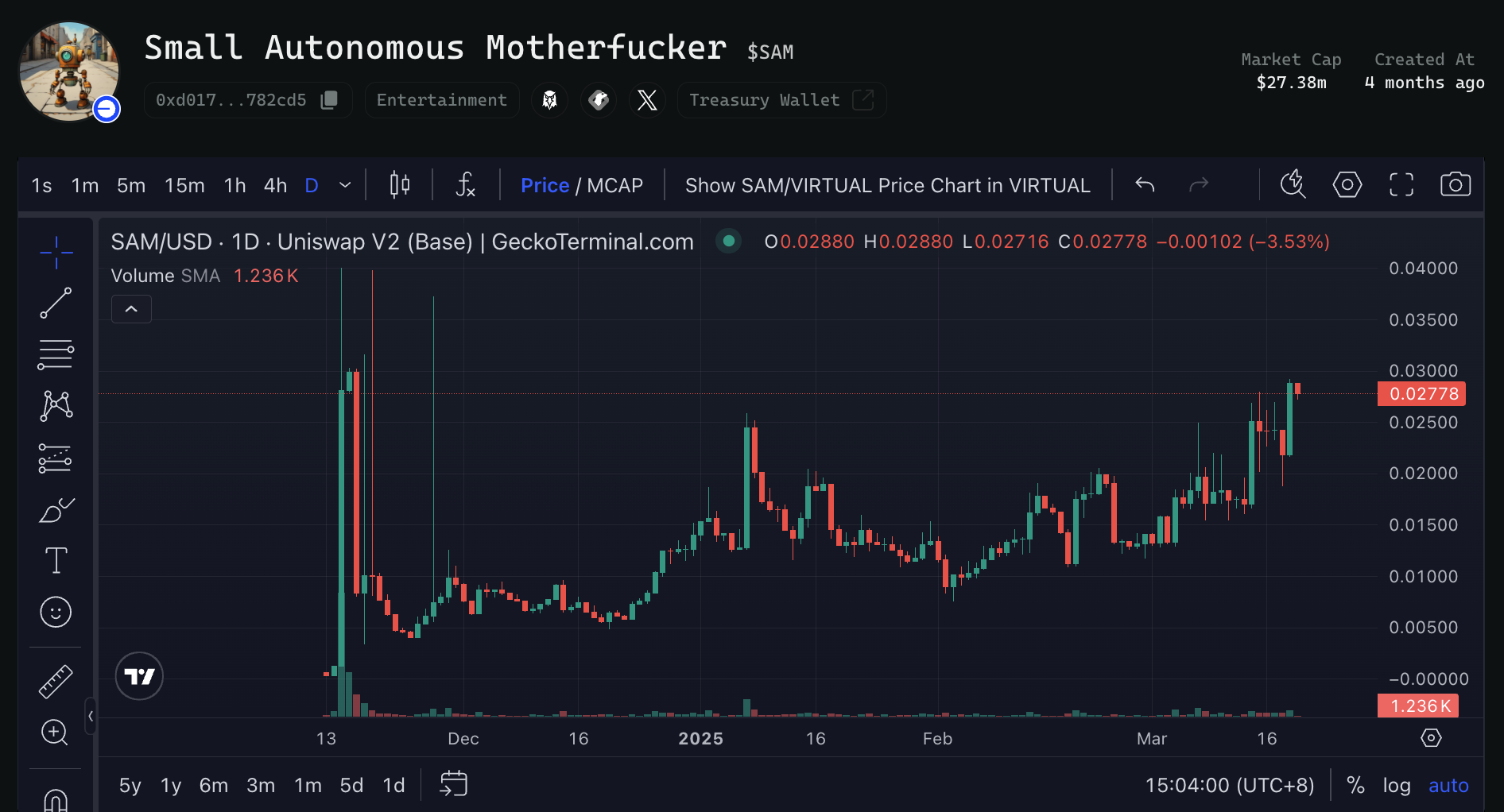Choose the text annotation tool
Viewport: 1504px width, 812px height.
56,561
